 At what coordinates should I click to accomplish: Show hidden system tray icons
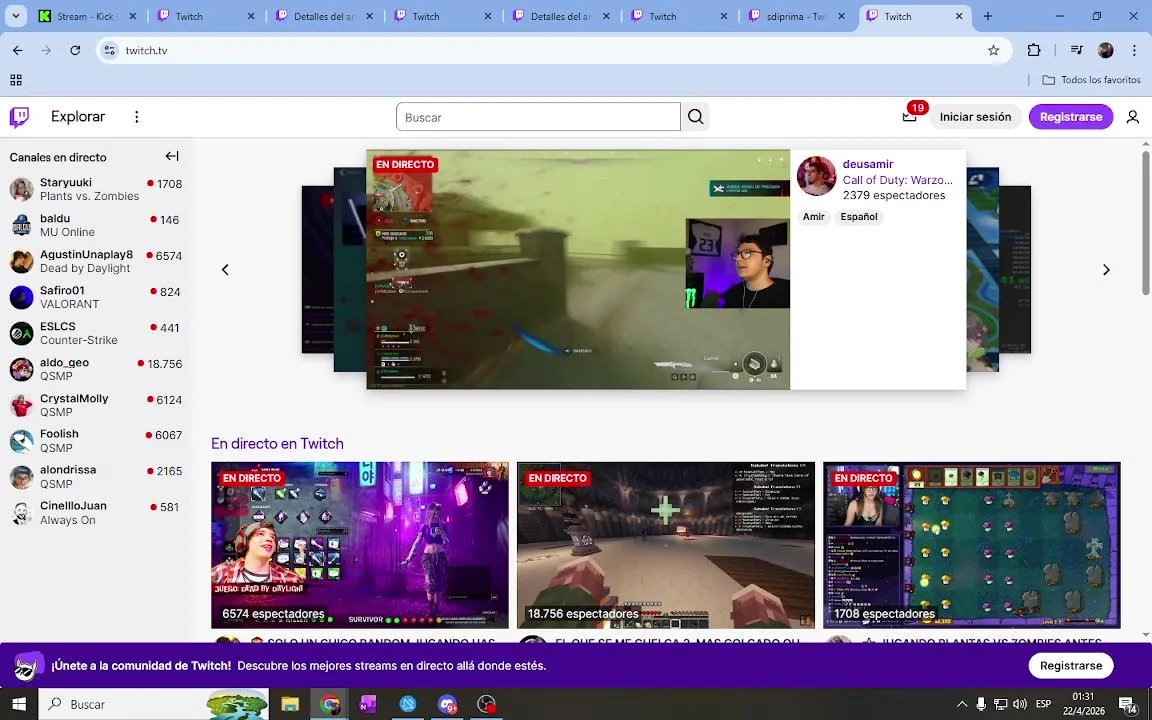[x=961, y=704]
